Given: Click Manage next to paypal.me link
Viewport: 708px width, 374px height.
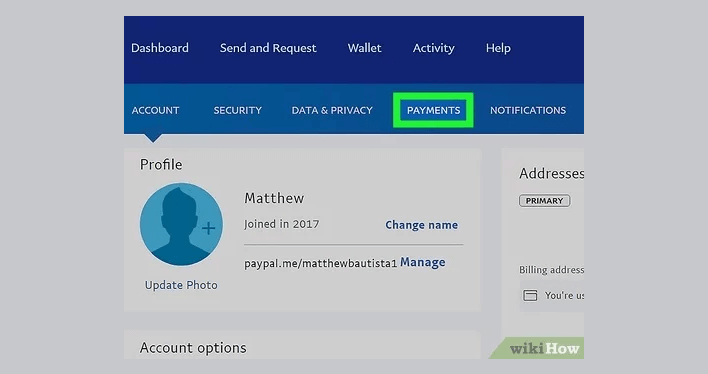Looking at the screenshot, I should point(423,262).
